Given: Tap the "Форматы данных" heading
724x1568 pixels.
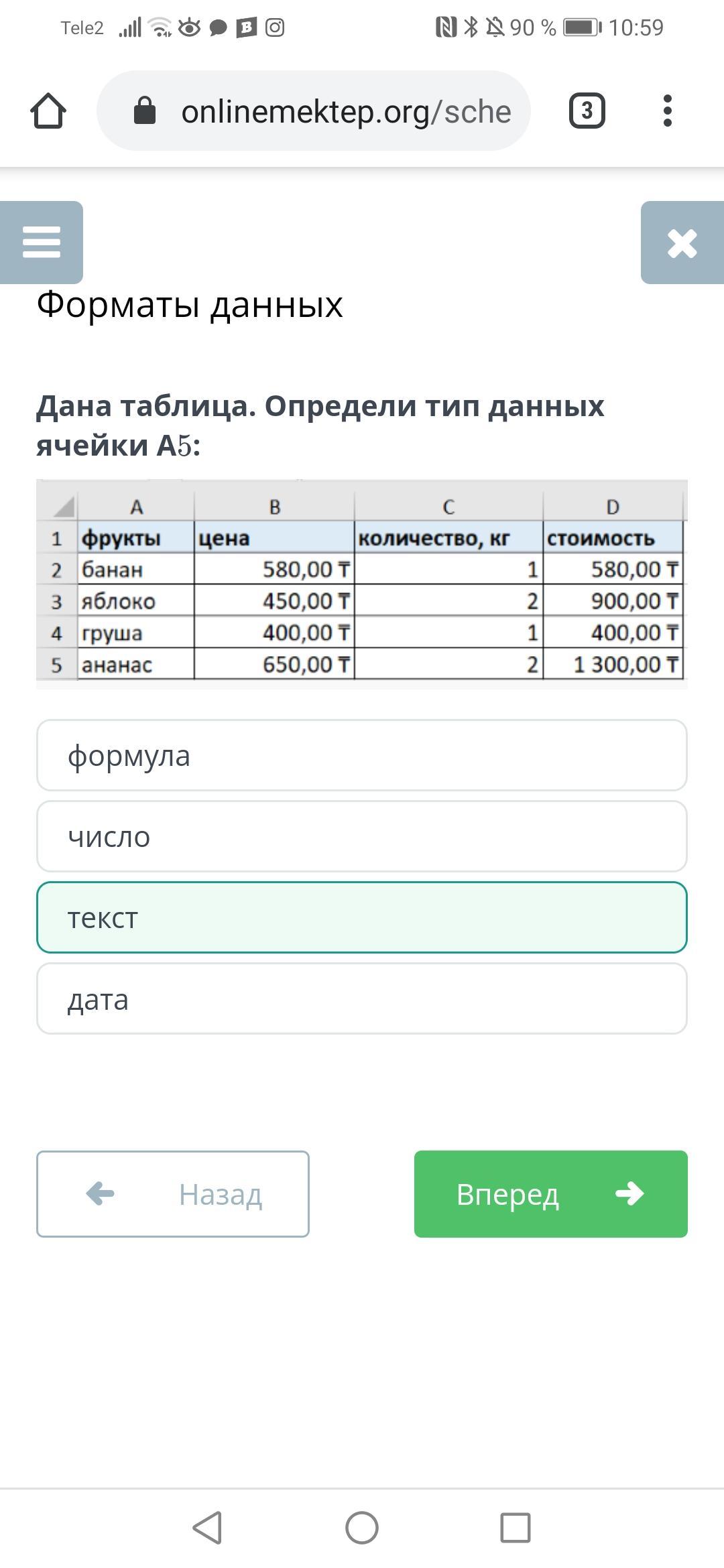Looking at the screenshot, I should pos(190,305).
